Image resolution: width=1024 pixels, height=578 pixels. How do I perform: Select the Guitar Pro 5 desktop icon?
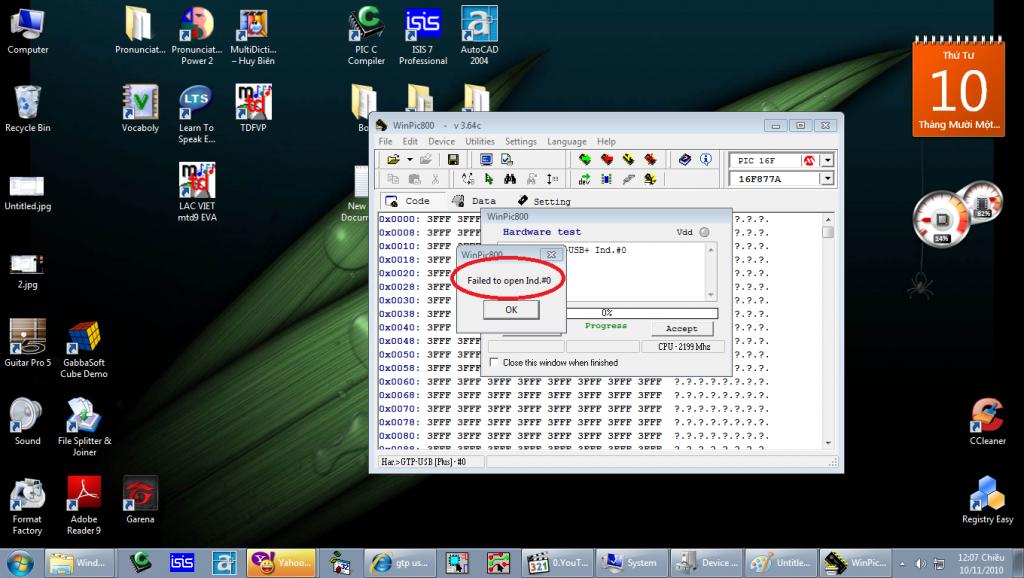tap(27, 343)
